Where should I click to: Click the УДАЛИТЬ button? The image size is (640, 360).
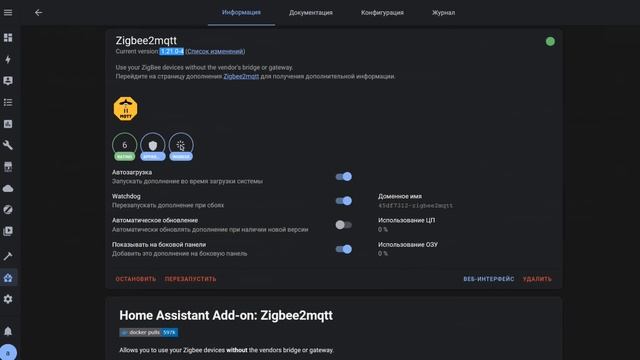point(537,279)
